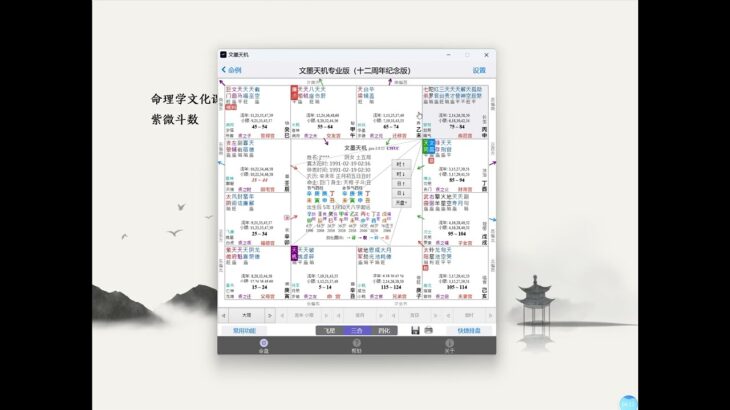Screen dimensions: 730x410
Task: Advance the day with 日↑ button
Action: [400, 183]
